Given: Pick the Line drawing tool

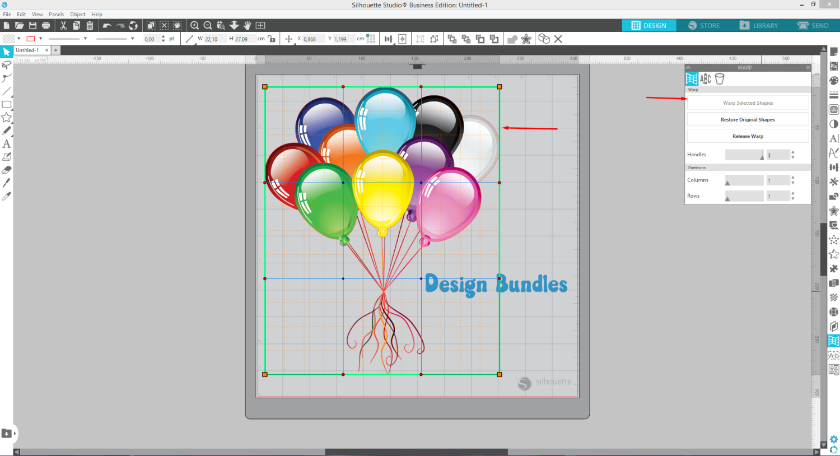Looking at the screenshot, I should point(6,91).
